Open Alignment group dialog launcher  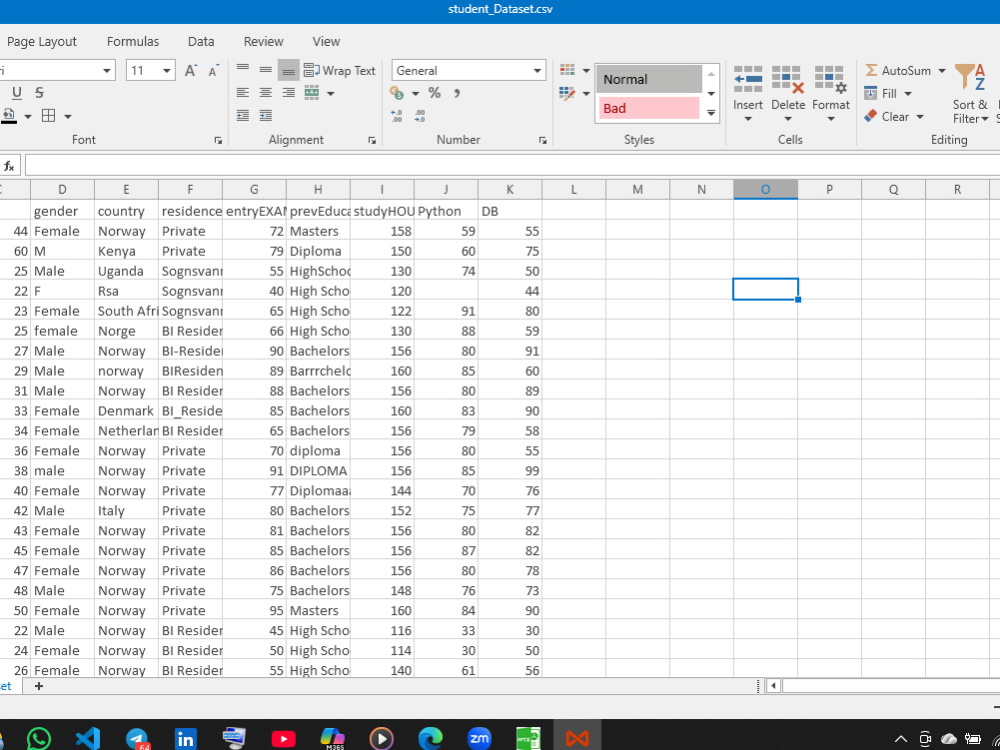click(372, 140)
